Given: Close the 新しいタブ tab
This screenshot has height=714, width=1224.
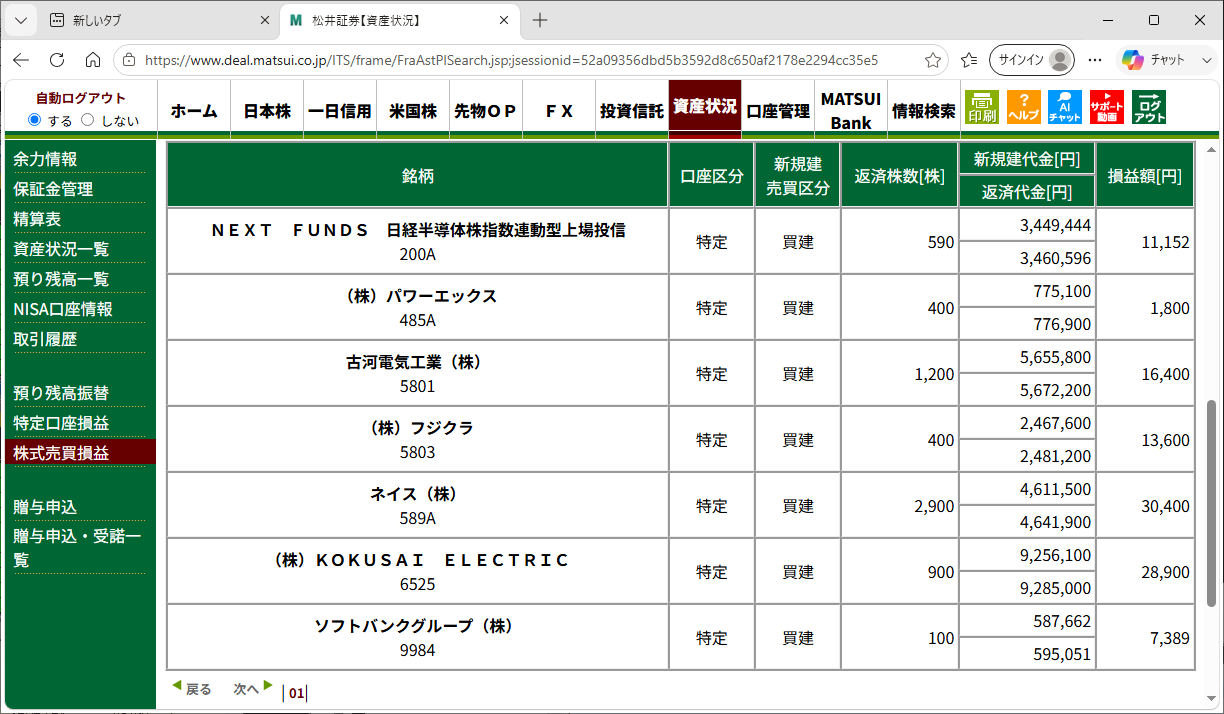Looking at the screenshot, I should point(265,20).
